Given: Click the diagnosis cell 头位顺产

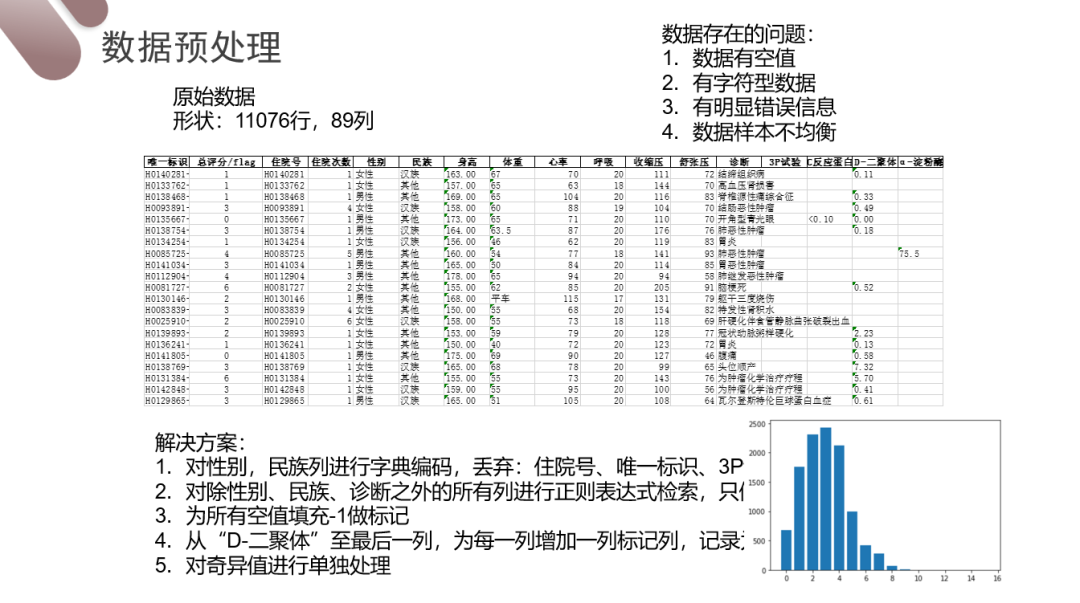Looking at the screenshot, I should click(737, 367).
